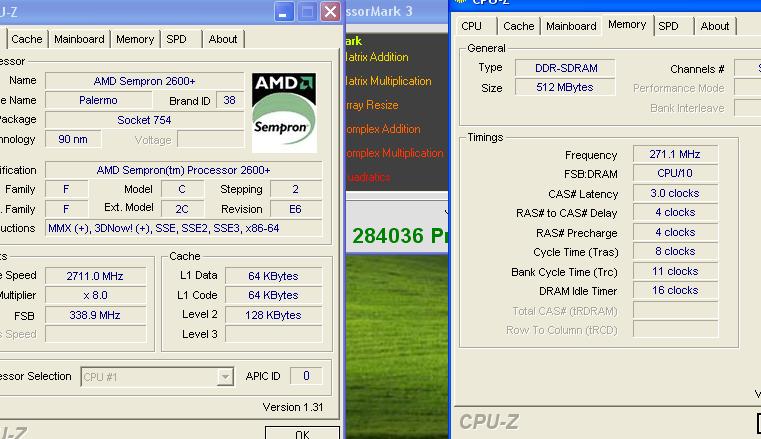The width and height of the screenshot is (761, 439).
Task: Click the empty Level 3 cache field
Action: click(273, 334)
